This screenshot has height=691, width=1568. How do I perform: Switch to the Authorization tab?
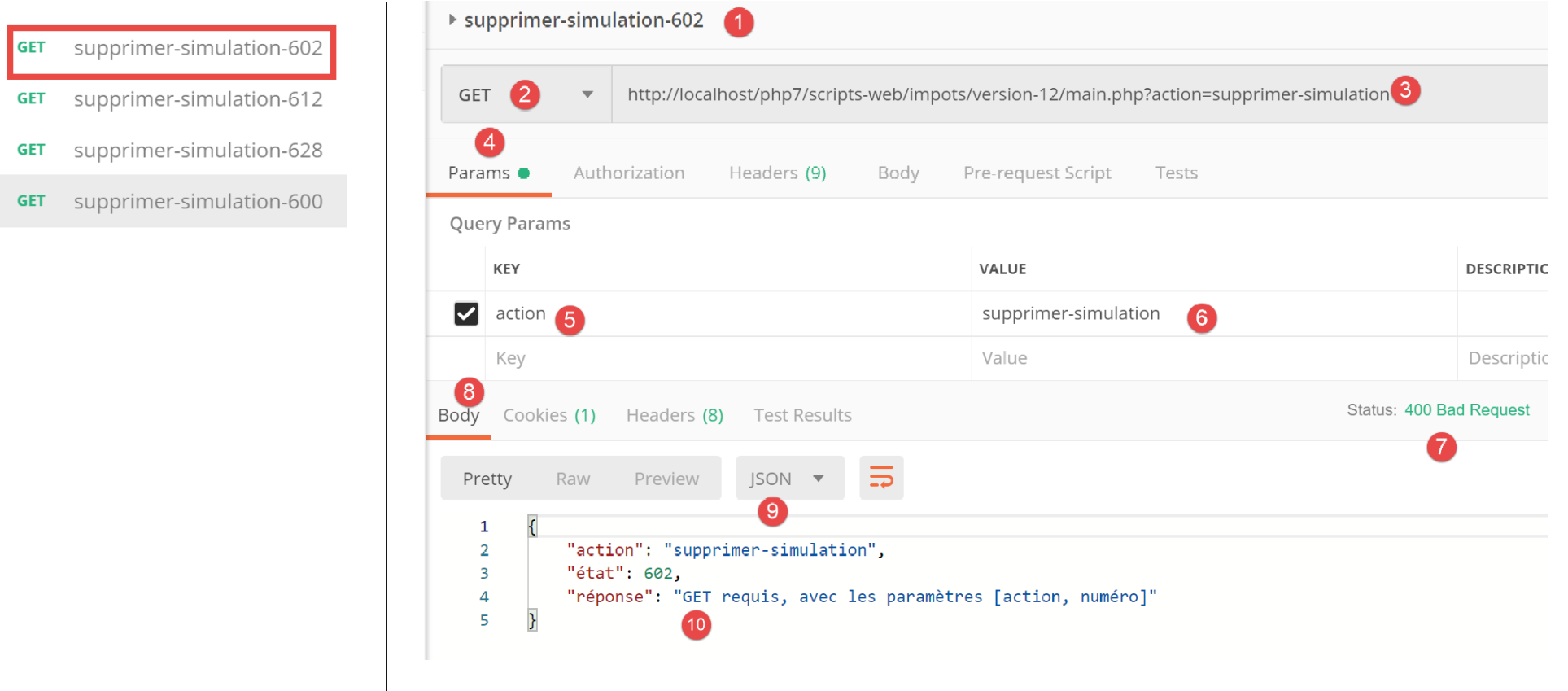(628, 173)
